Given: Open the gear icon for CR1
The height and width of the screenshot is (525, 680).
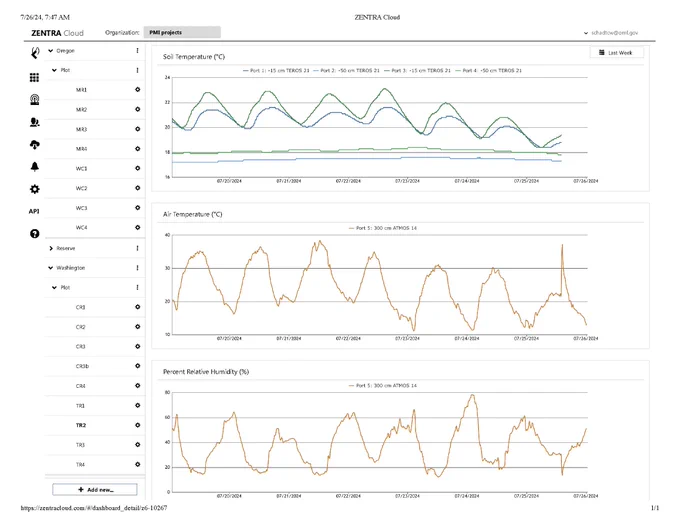Looking at the screenshot, I should pos(137,307).
